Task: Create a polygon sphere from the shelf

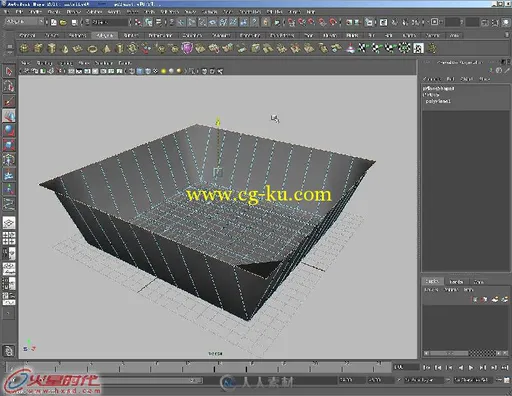Action: click(x=24, y=49)
